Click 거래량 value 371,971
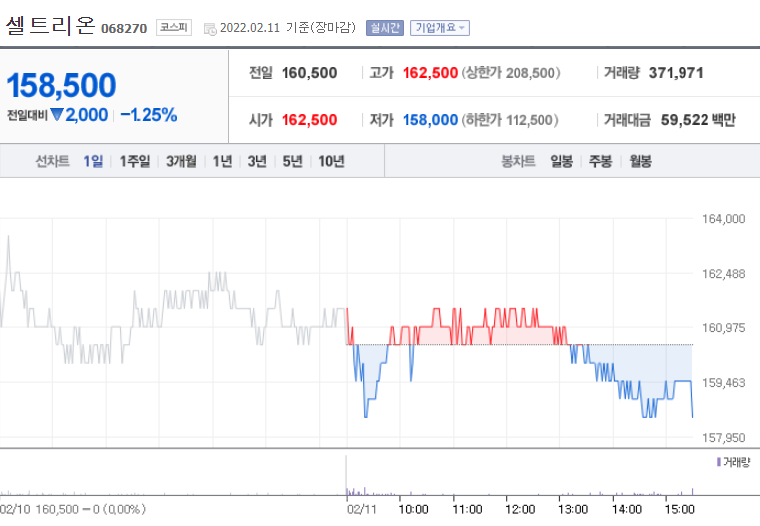 [x=676, y=73]
